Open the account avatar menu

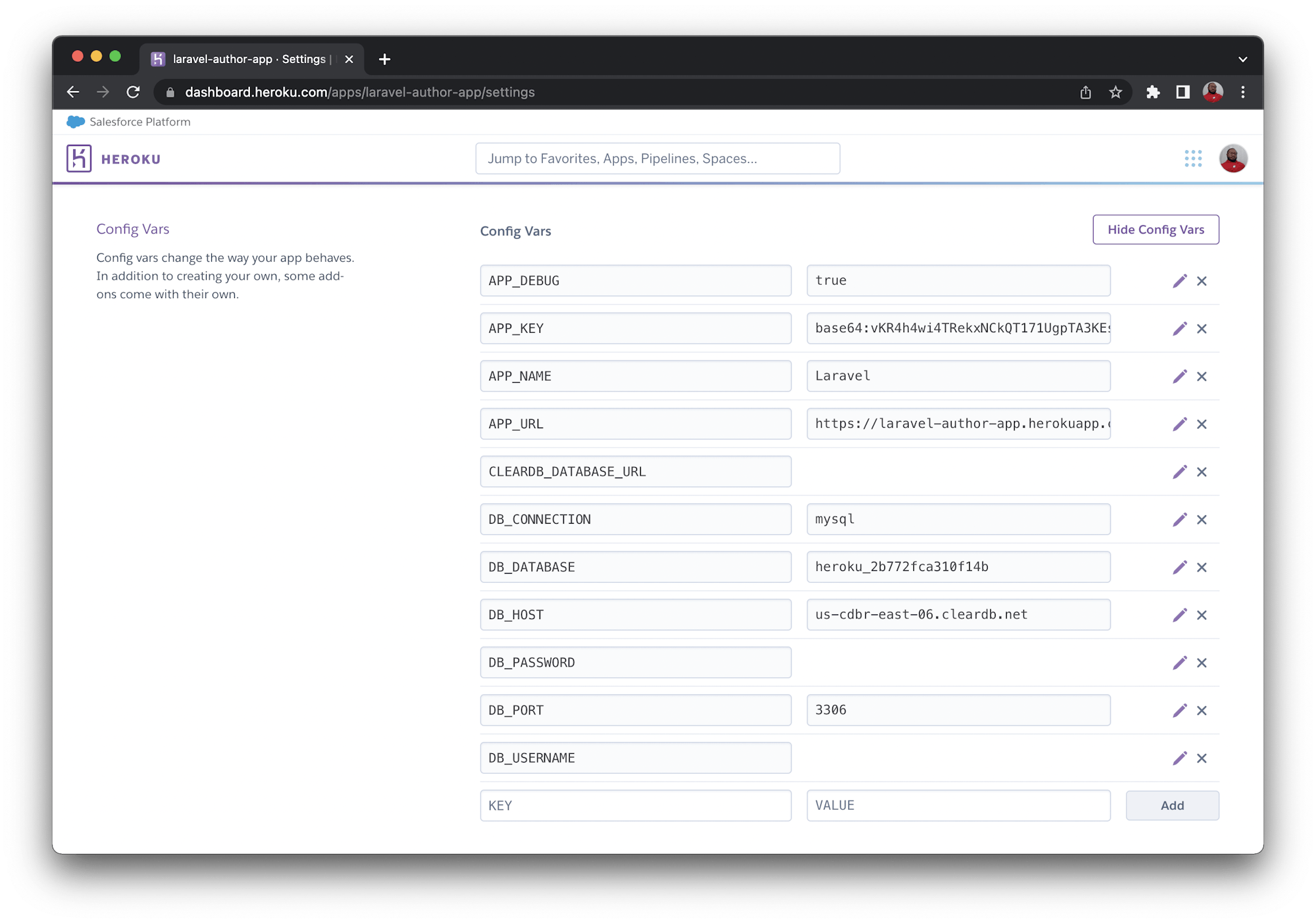(x=1234, y=159)
